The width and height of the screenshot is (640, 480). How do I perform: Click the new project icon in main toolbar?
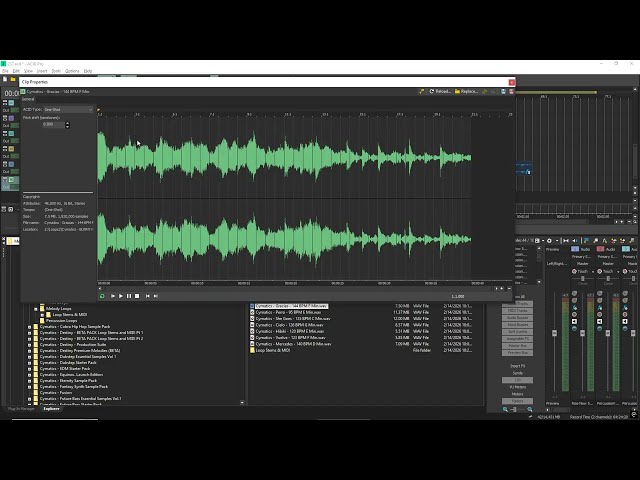click(5, 79)
